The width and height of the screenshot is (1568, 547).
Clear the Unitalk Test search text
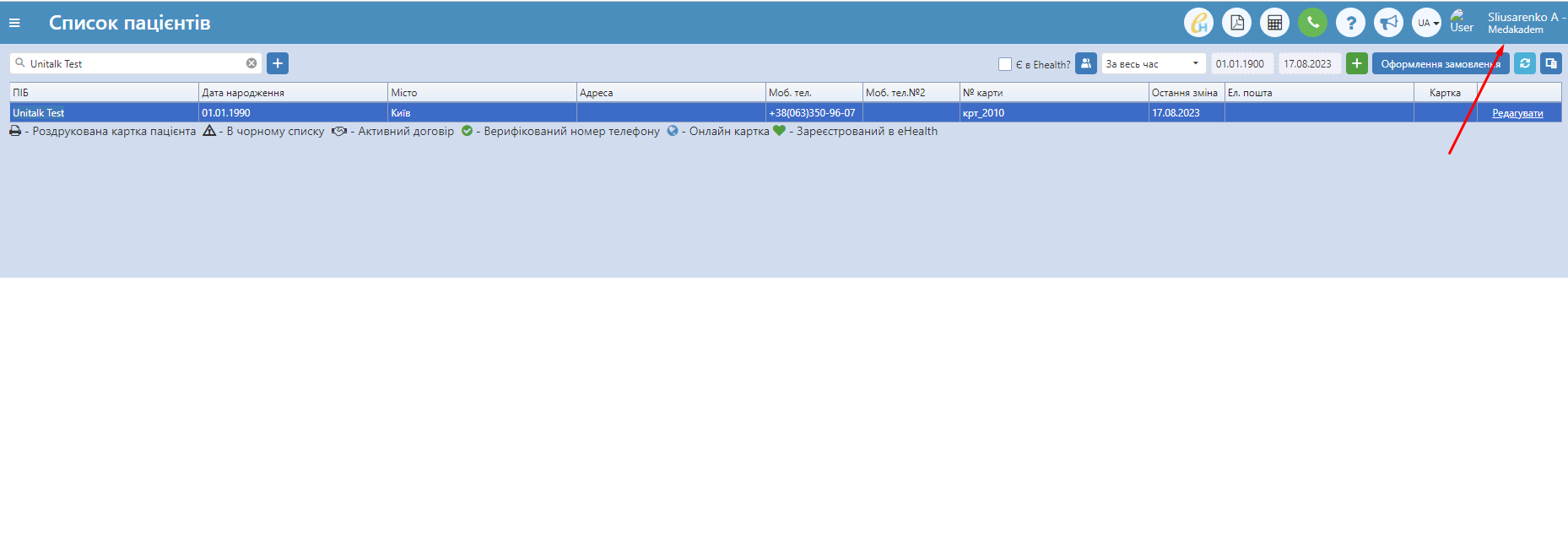[x=251, y=63]
